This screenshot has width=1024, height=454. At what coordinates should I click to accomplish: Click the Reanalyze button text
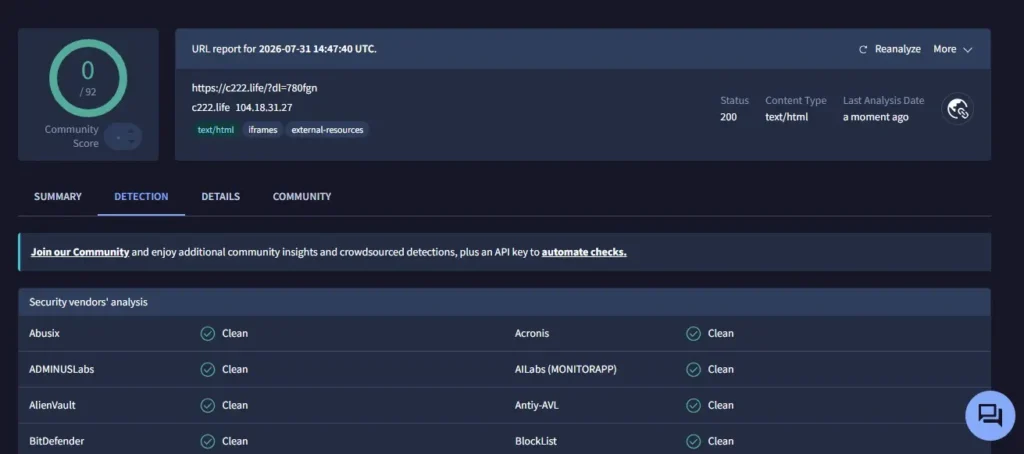pos(897,49)
